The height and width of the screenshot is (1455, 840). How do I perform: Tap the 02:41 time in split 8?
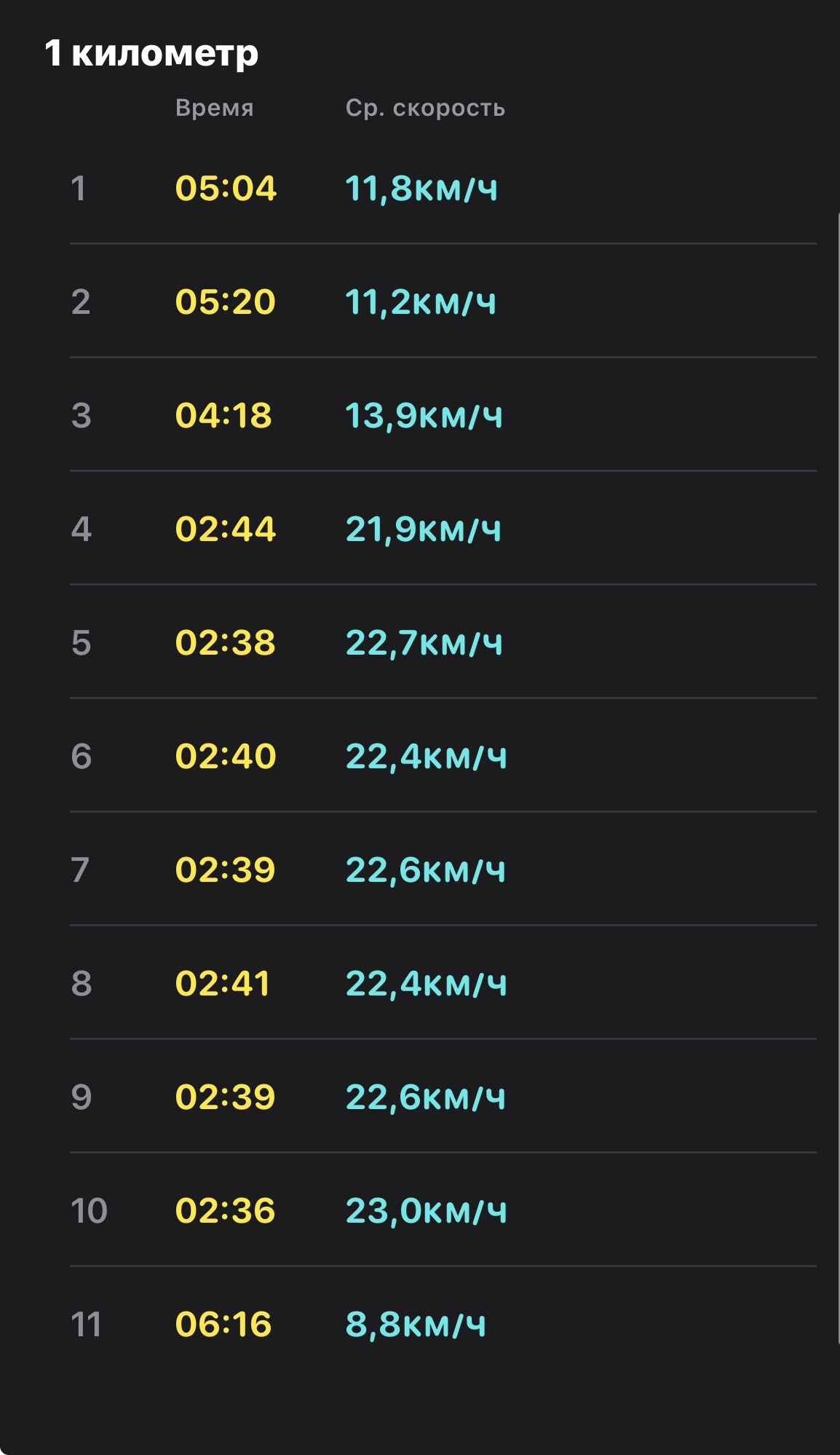tap(223, 984)
